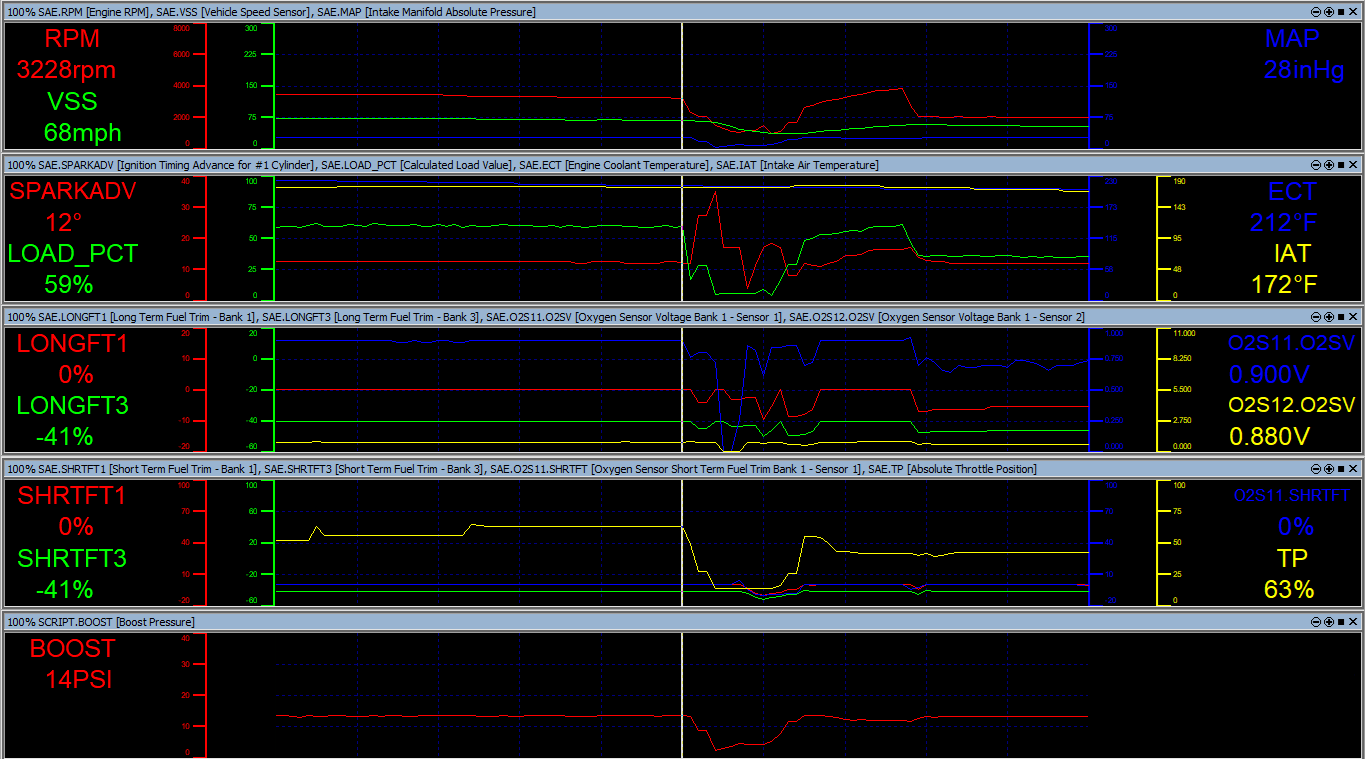
Task: Click the square icon on BOOST panel
Action: [x=1341, y=622]
